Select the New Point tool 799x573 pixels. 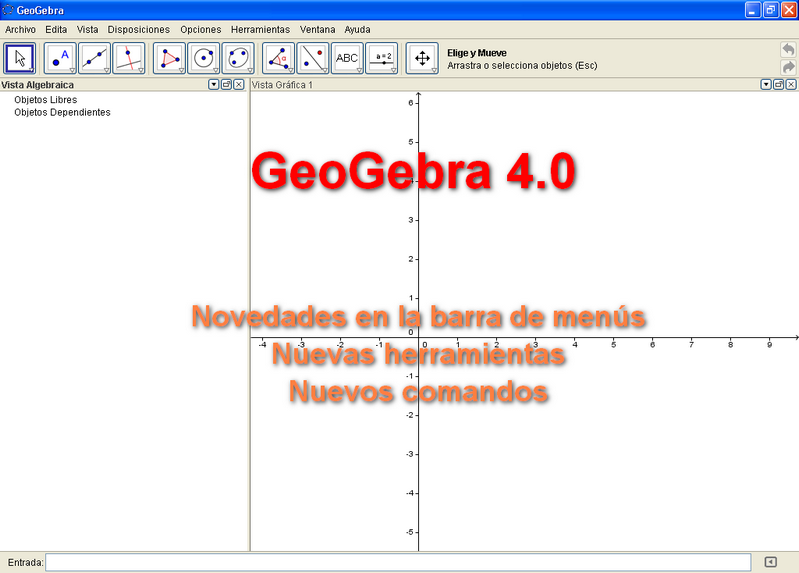pos(61,59)
